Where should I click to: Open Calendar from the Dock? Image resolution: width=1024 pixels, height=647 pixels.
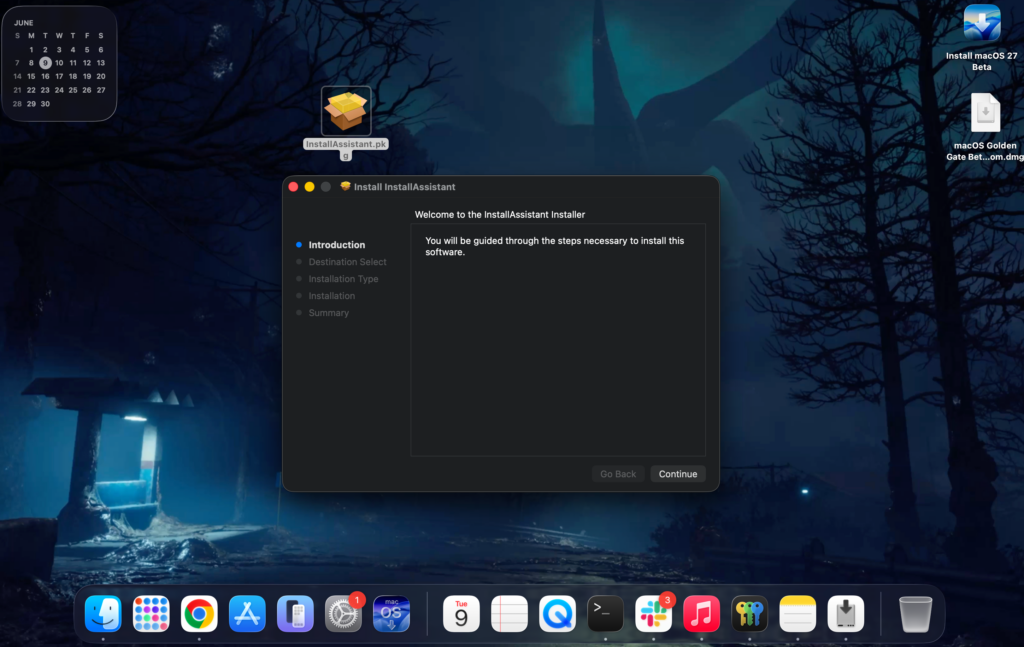click(461, 614)
